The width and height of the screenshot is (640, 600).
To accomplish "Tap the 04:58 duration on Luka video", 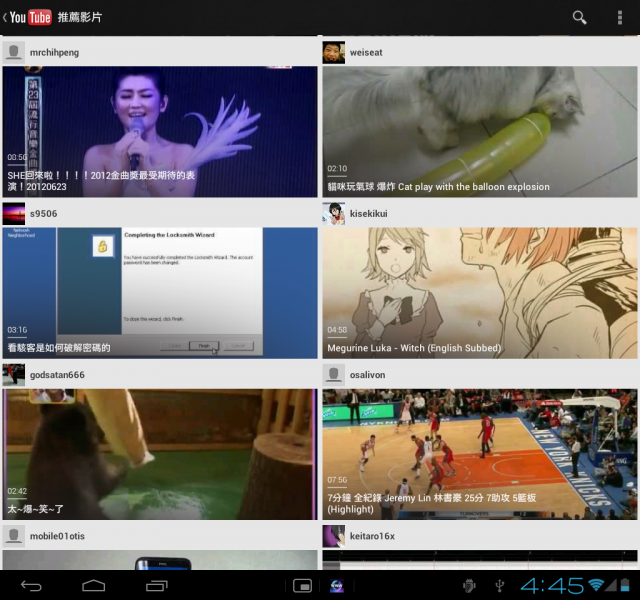I will pyautogui.click(x=337, y=329).
